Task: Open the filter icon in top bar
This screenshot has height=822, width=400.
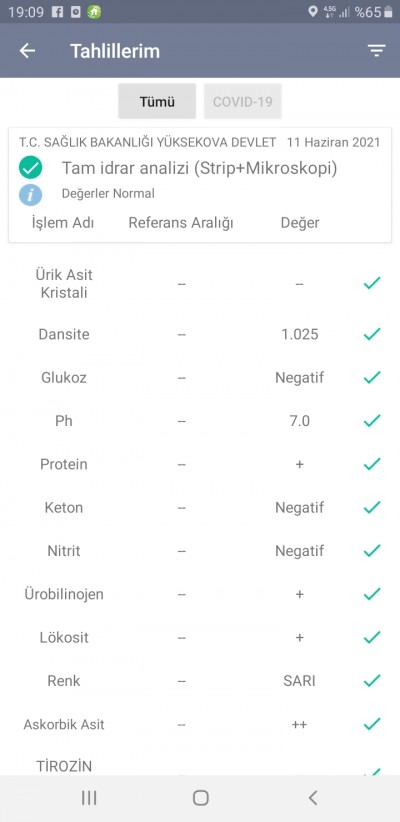Action: tap(376, 50)
